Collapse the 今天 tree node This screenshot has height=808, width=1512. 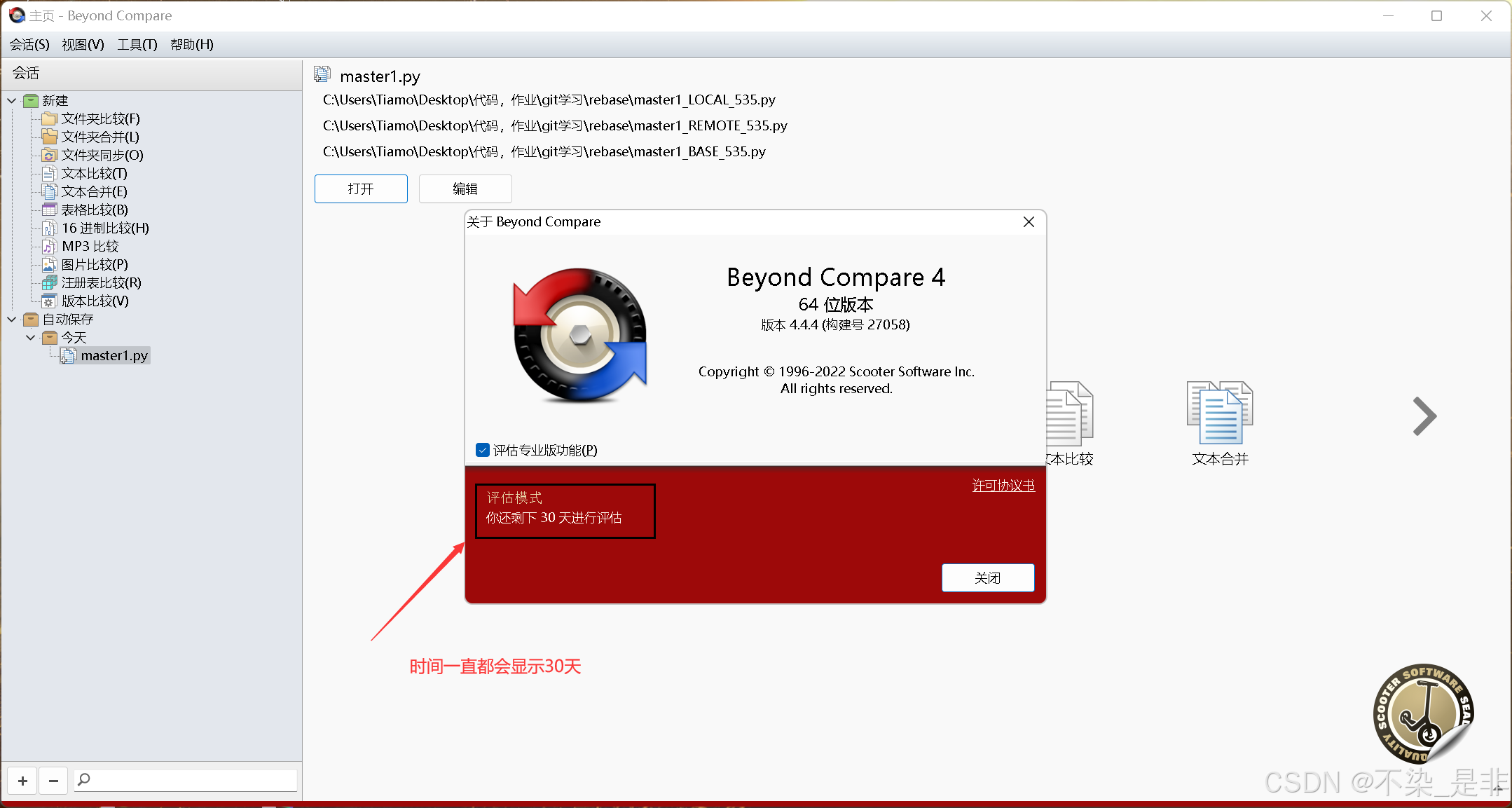[x=31, y=337]
